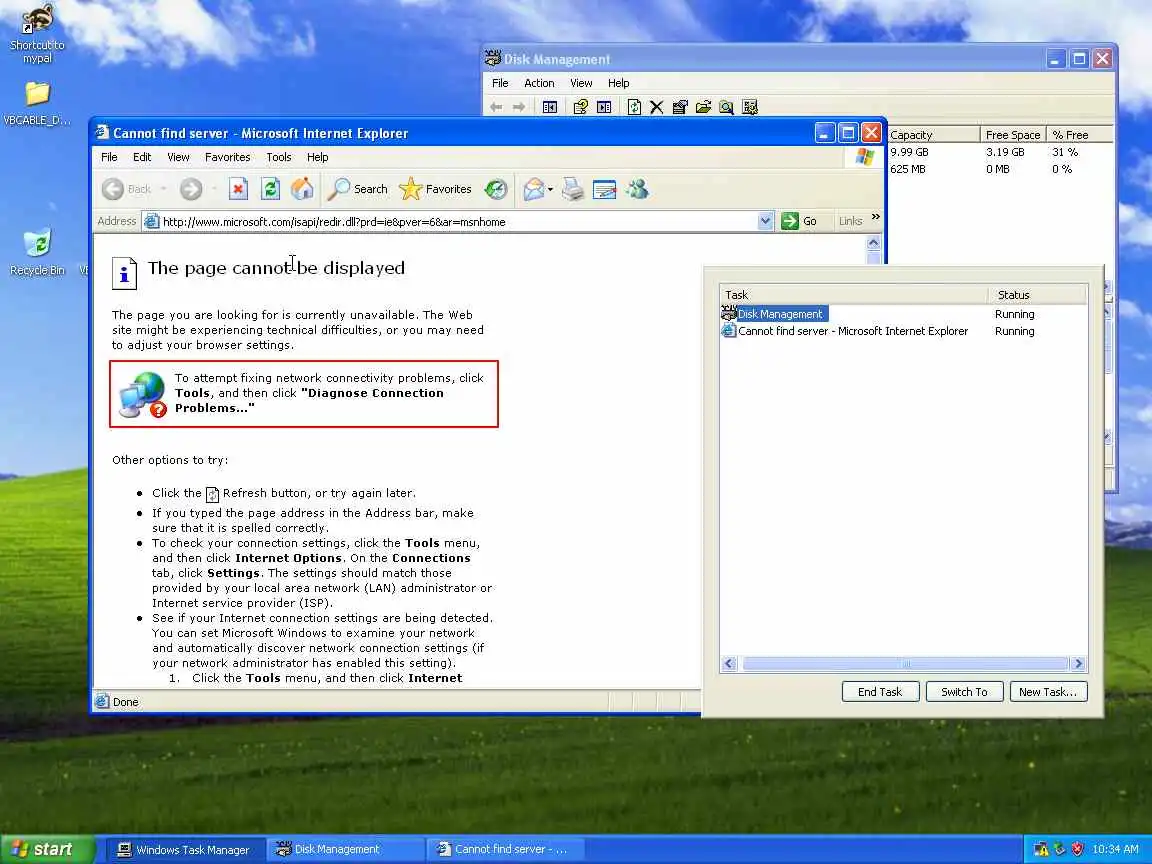The image size is (1152, 864).
Task: Click Task Manager horizontal scrollbar right arrow
Action: (1078, 663)
